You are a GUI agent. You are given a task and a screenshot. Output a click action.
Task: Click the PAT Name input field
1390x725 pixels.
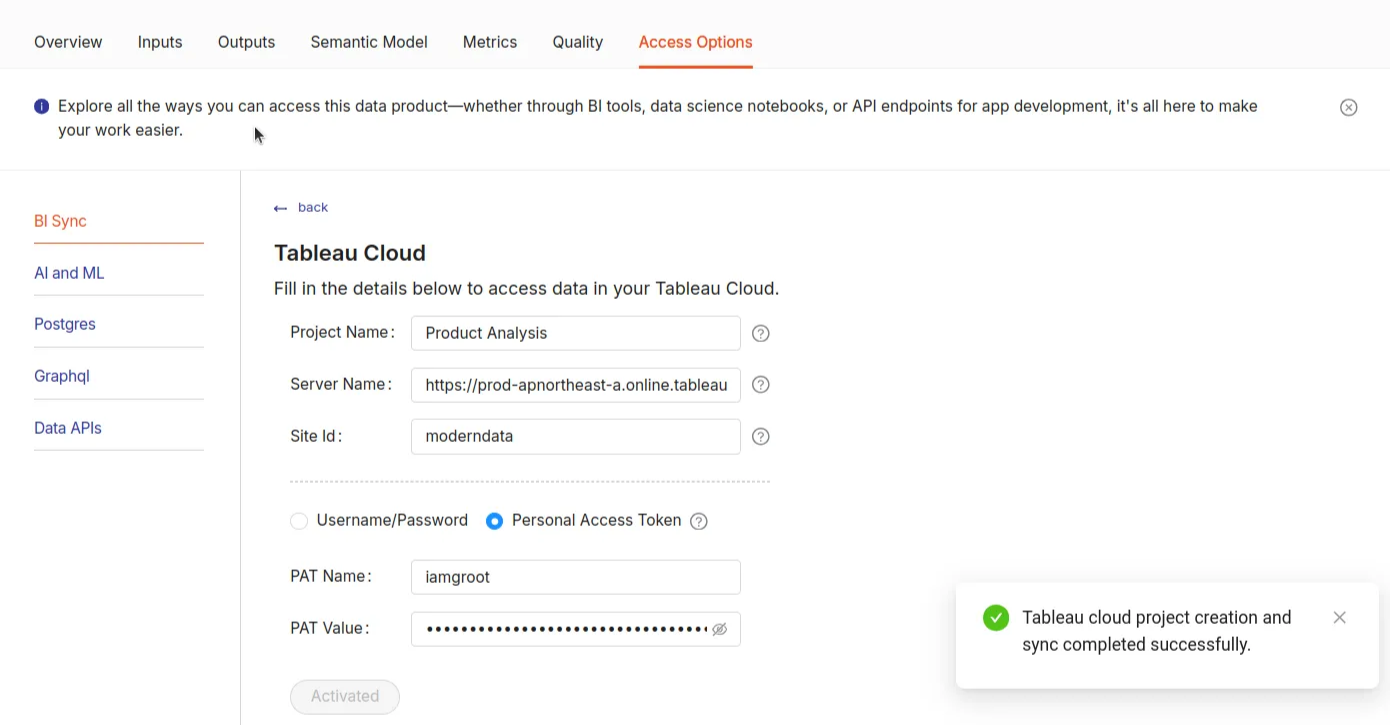click(x=576, y=577)
